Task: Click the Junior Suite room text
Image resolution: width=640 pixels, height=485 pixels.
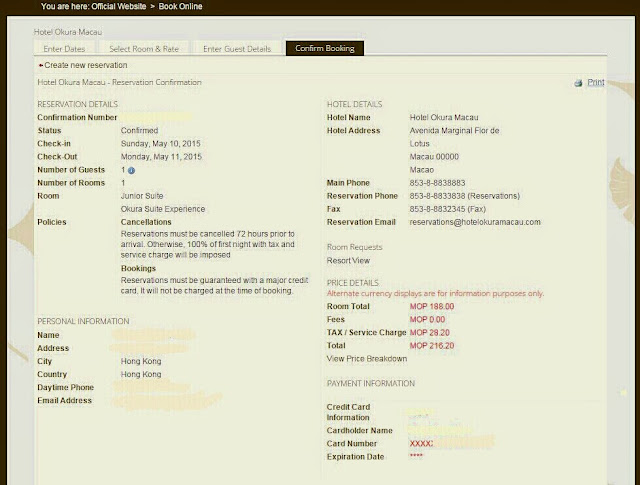Action: (142, 196)
